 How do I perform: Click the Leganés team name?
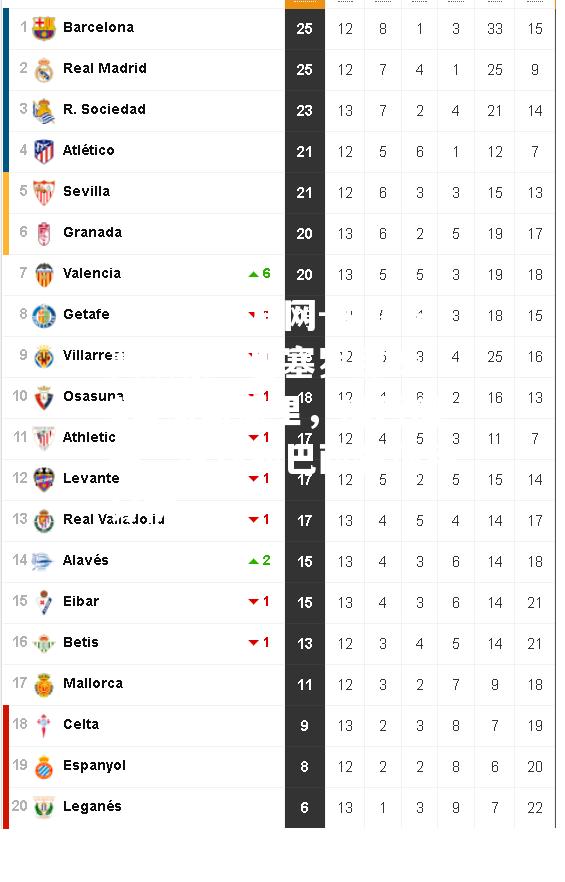[x=92, y=806]
